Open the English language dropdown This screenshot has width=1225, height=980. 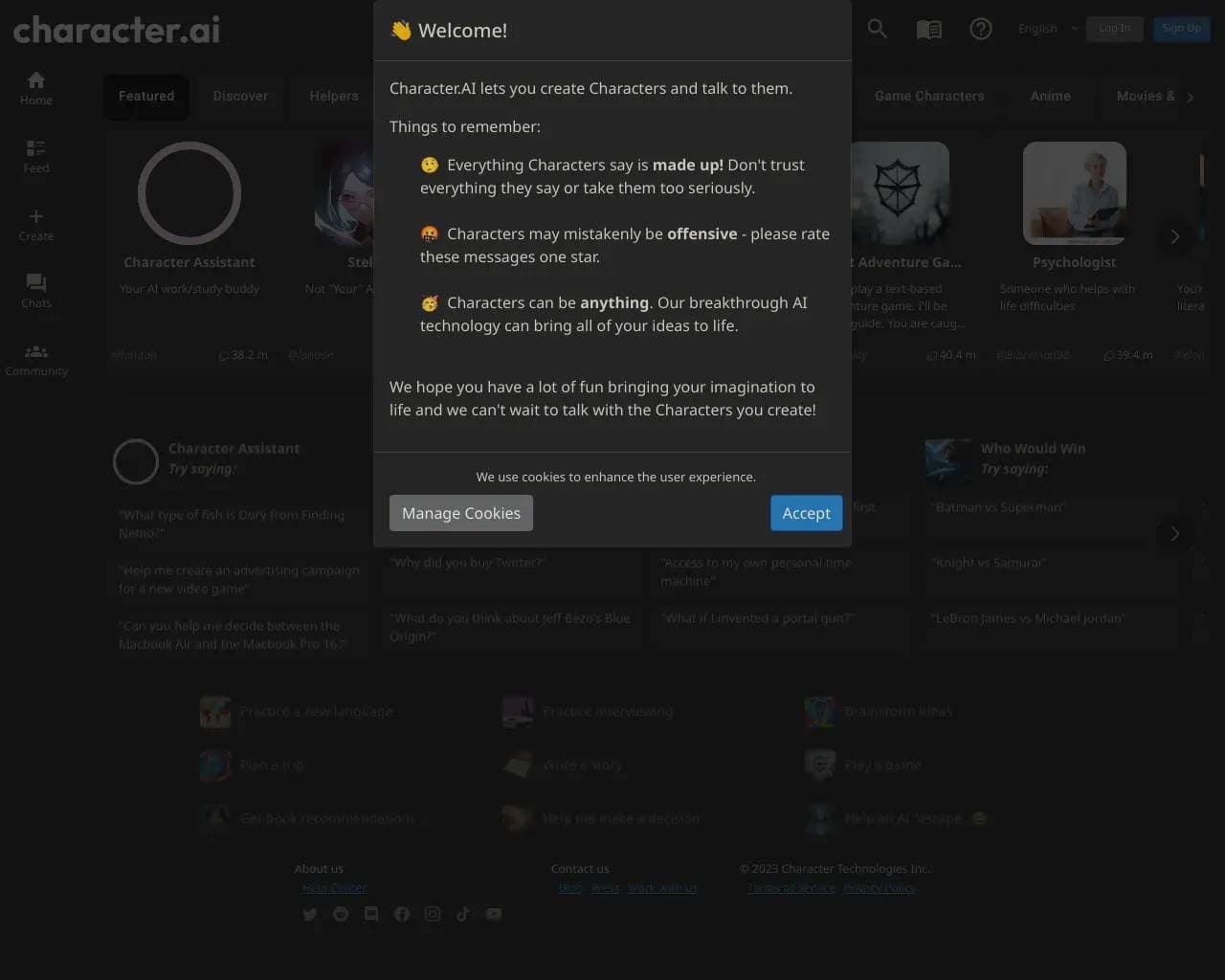pos(1044,29)
